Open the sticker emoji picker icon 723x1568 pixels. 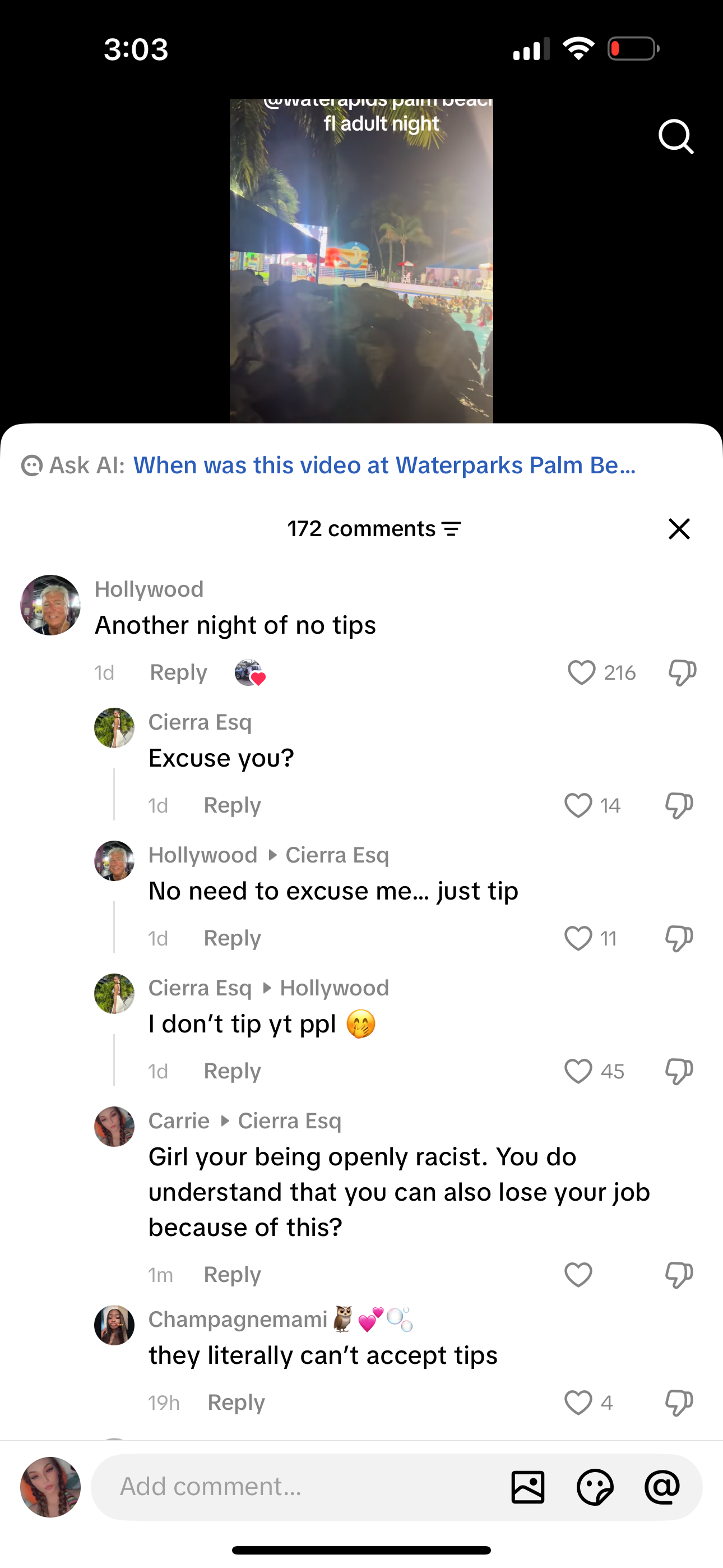click(x=595, y=1487)
